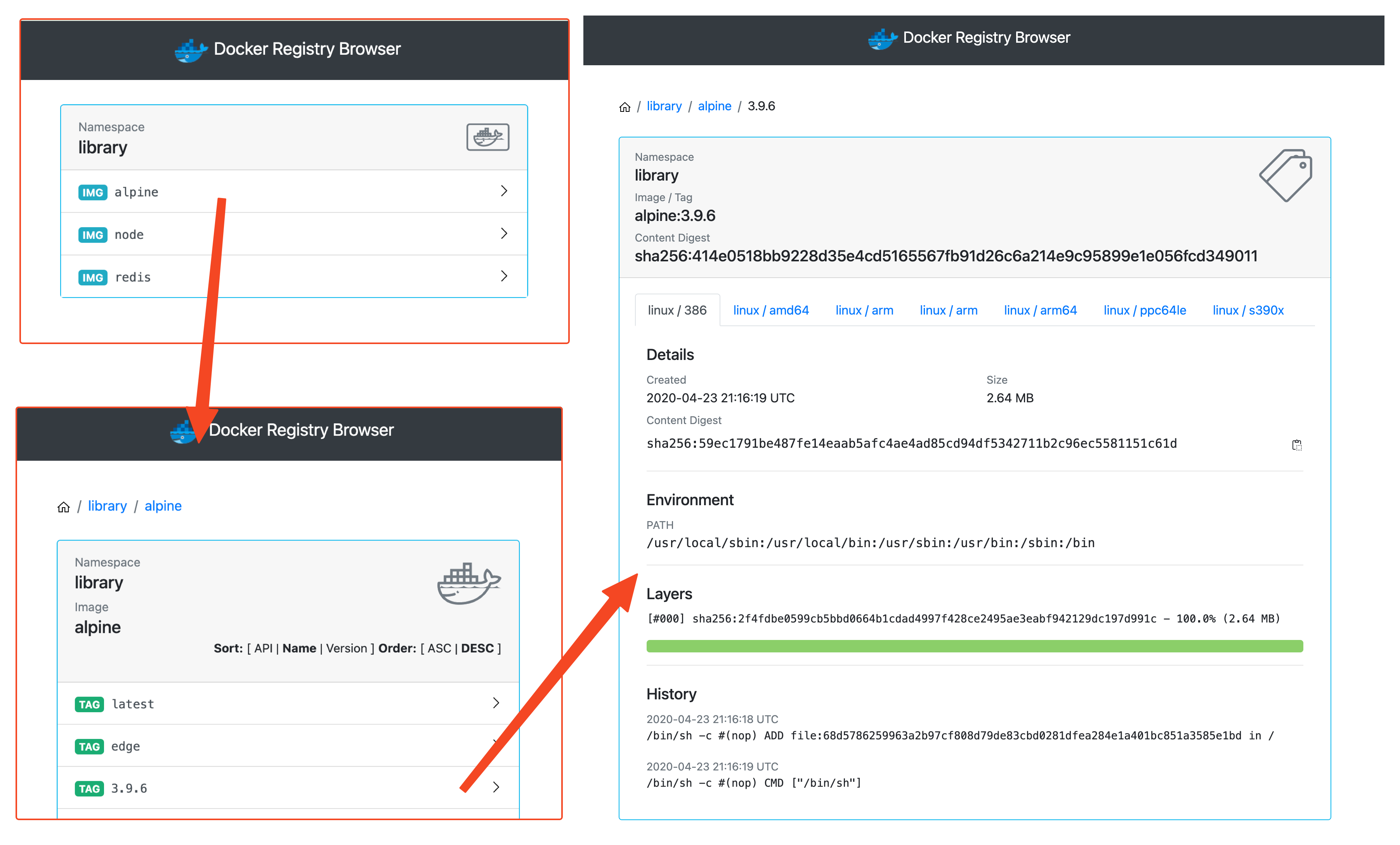The image size is (1400, 845).
Task: Click Docker whale logo in top-left panel header
Action: tap(191, 50)
